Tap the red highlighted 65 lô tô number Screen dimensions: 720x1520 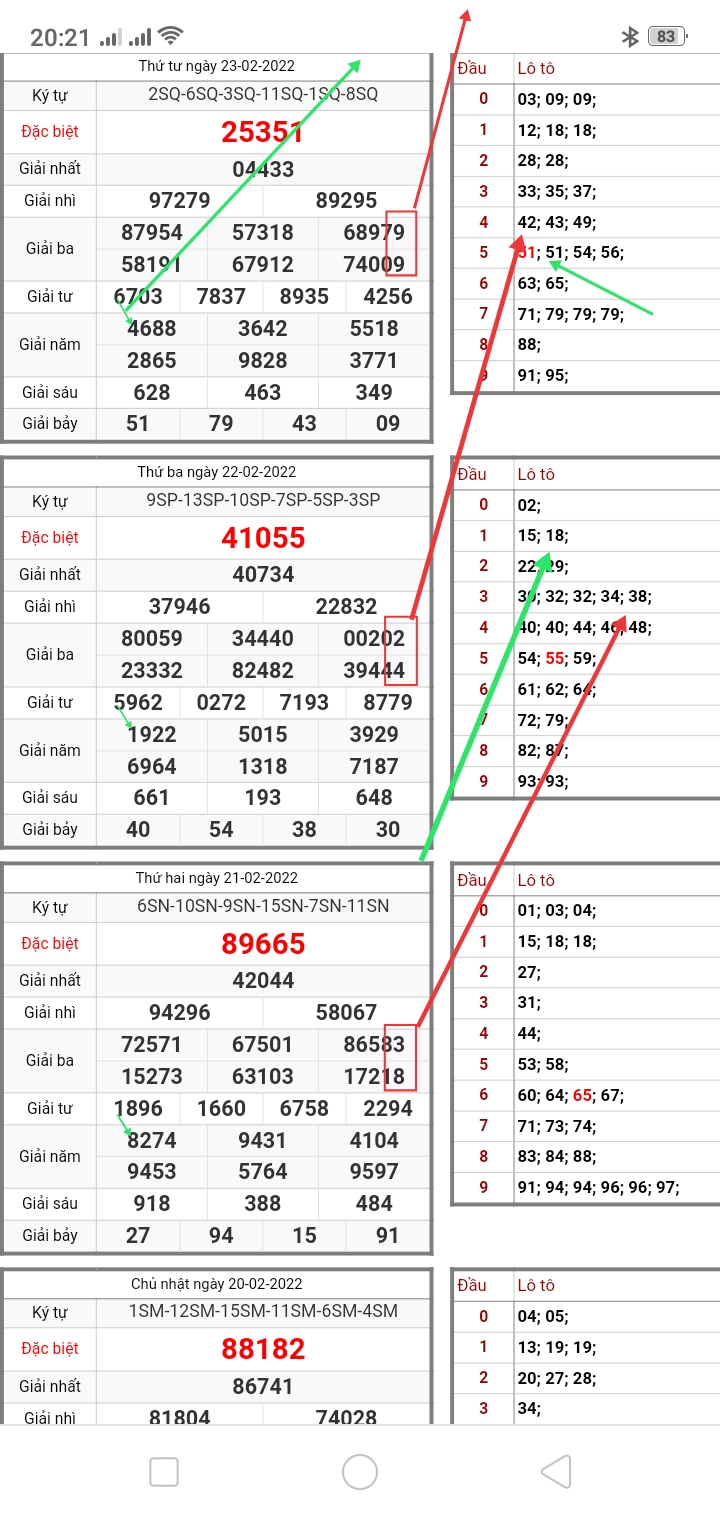(x=582, y=1096)
